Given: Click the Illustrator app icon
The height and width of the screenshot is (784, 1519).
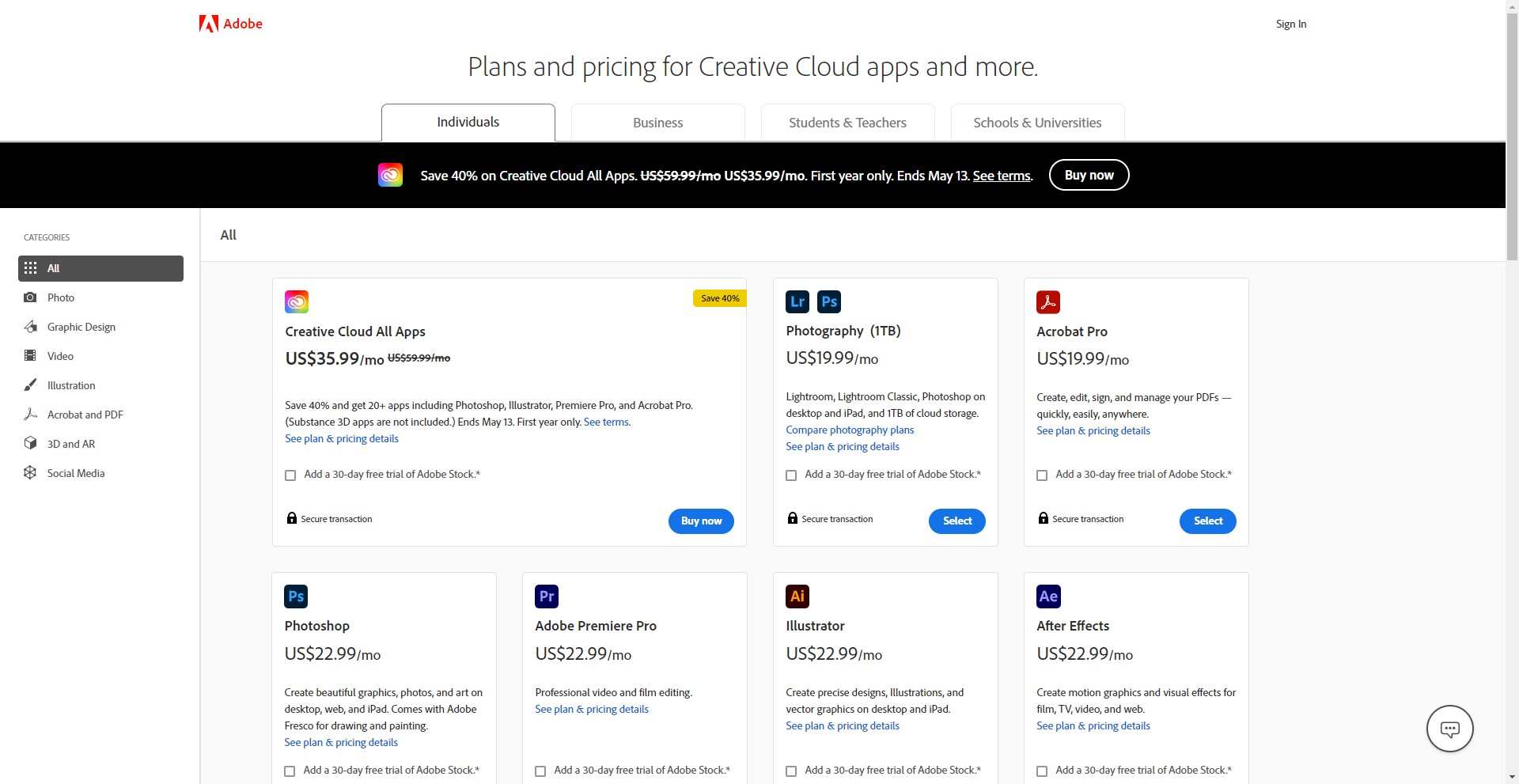Looking at the screenshot, I should pyautogui.click(x=797, y=597).
